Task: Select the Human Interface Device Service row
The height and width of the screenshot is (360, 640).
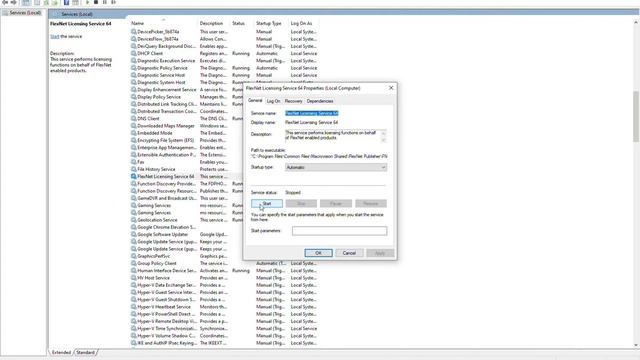Action: pos(224,271)
